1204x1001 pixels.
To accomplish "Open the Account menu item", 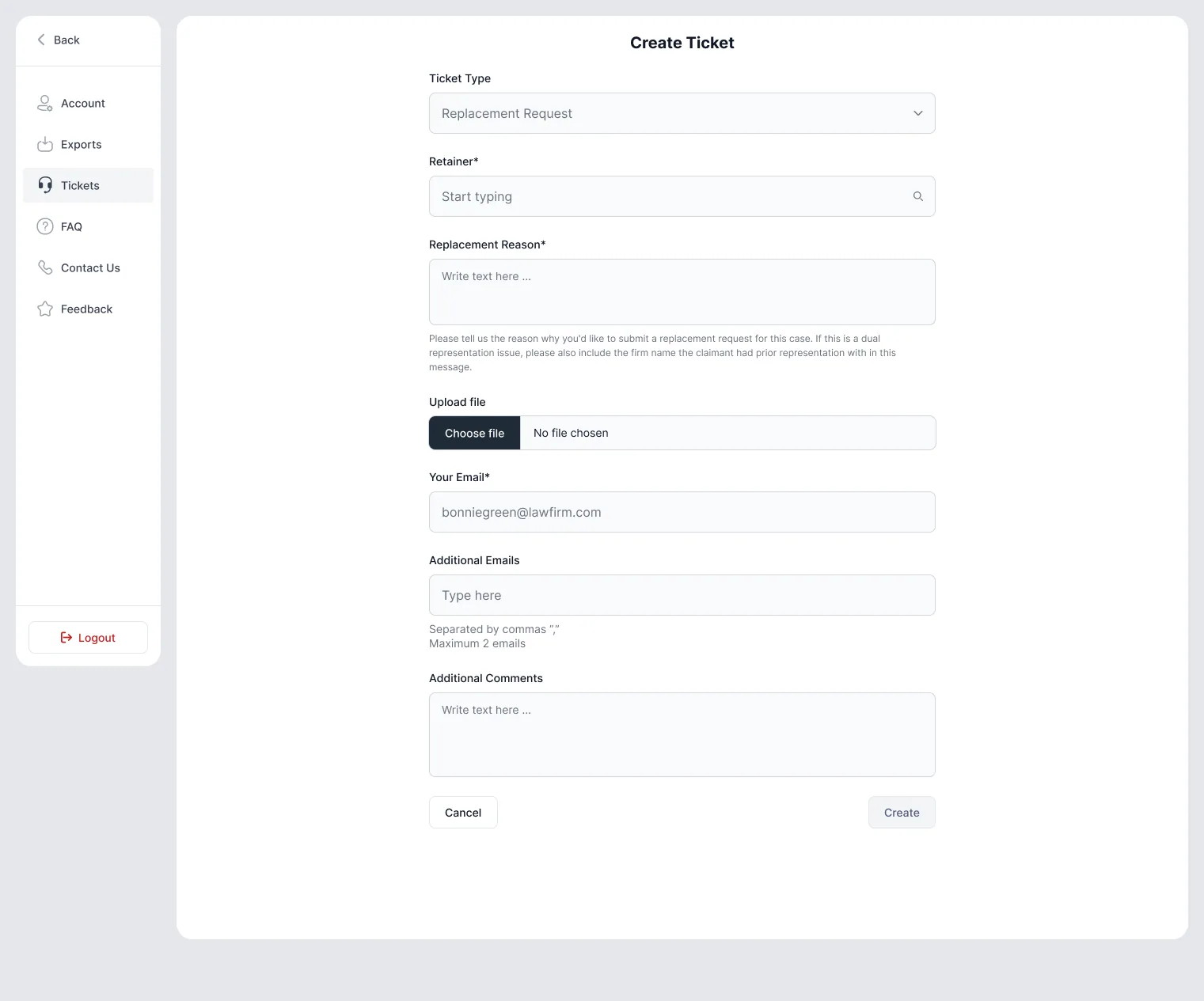I will (89, 103).
